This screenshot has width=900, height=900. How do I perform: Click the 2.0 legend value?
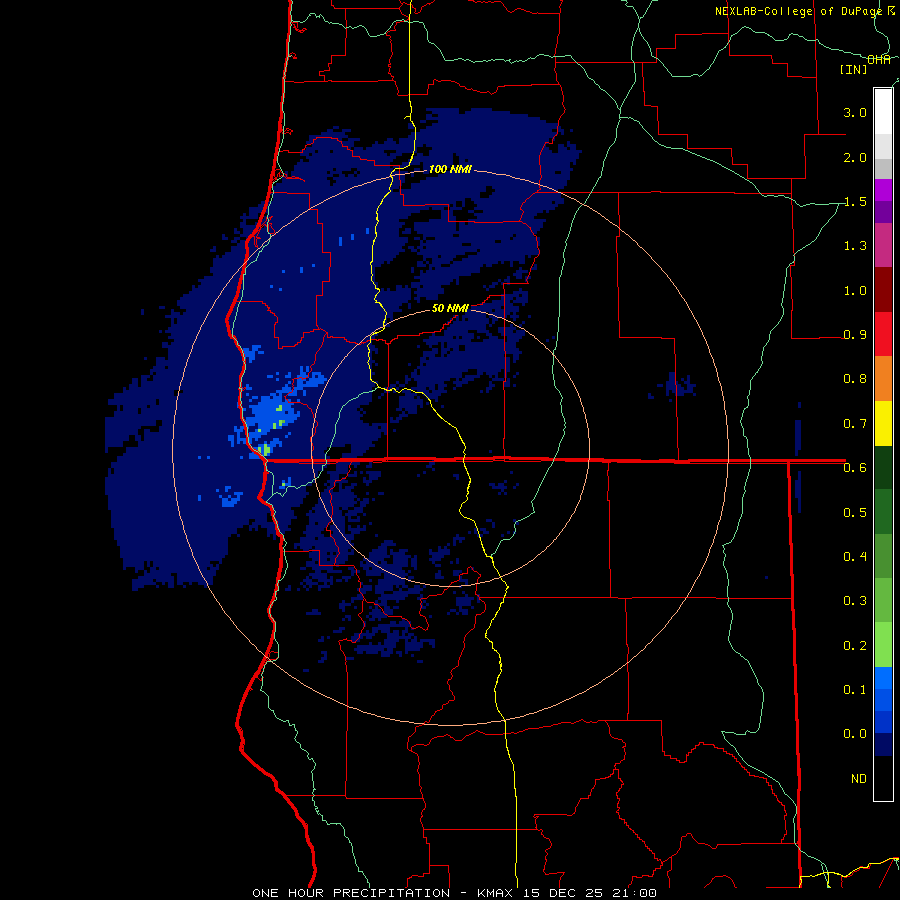[x=855, y=157]
